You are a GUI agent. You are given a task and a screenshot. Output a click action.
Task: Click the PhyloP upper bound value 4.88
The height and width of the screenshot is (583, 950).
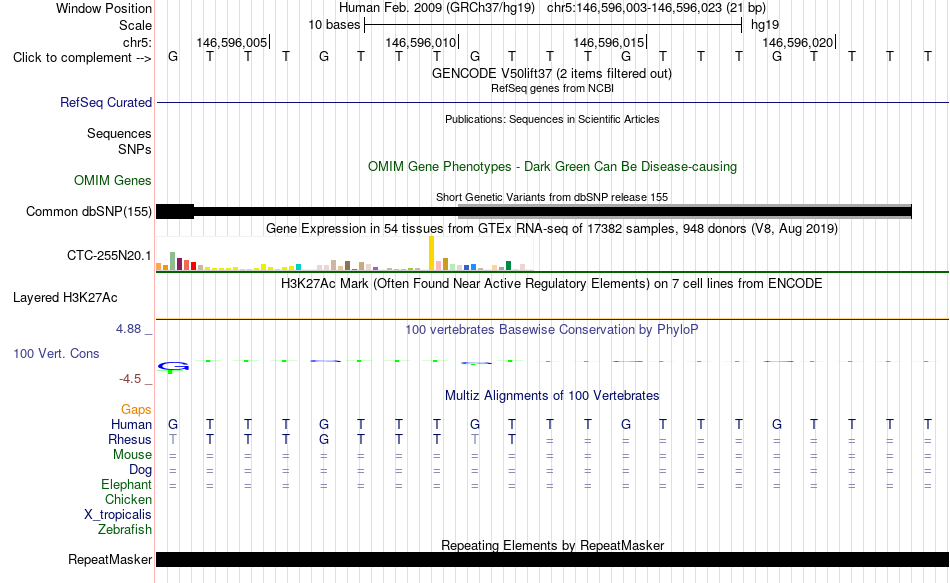[128, 329]
